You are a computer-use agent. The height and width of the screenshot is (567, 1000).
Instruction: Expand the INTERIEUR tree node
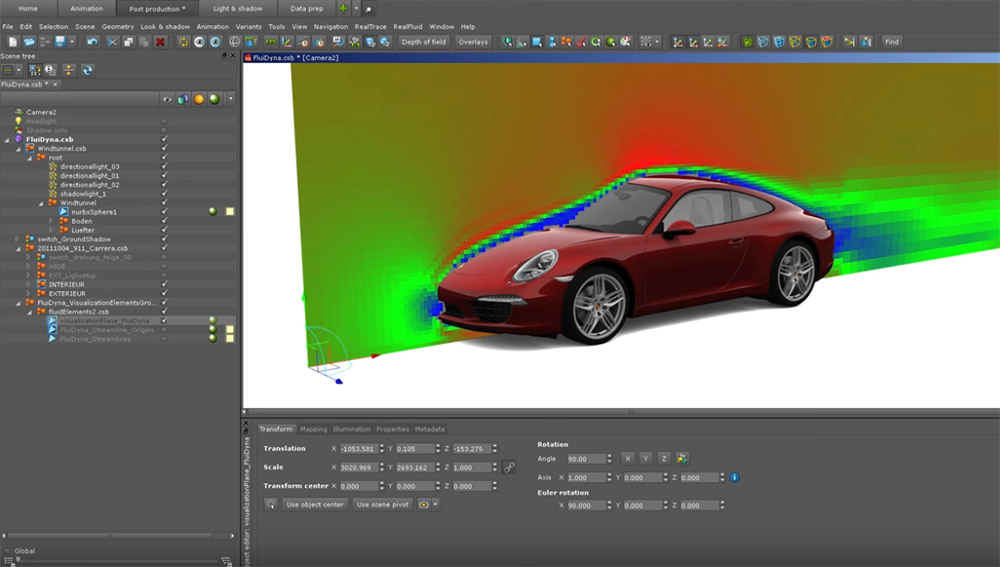point(29,284)
